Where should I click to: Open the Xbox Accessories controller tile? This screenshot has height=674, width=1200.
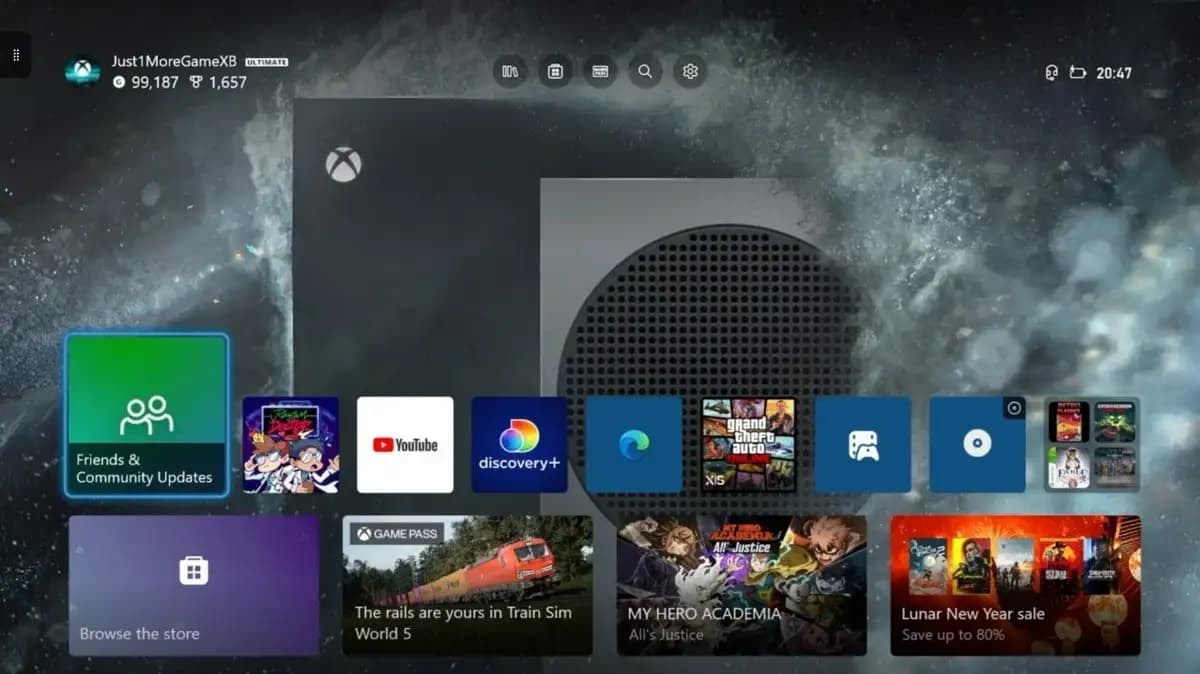(862, 444)
